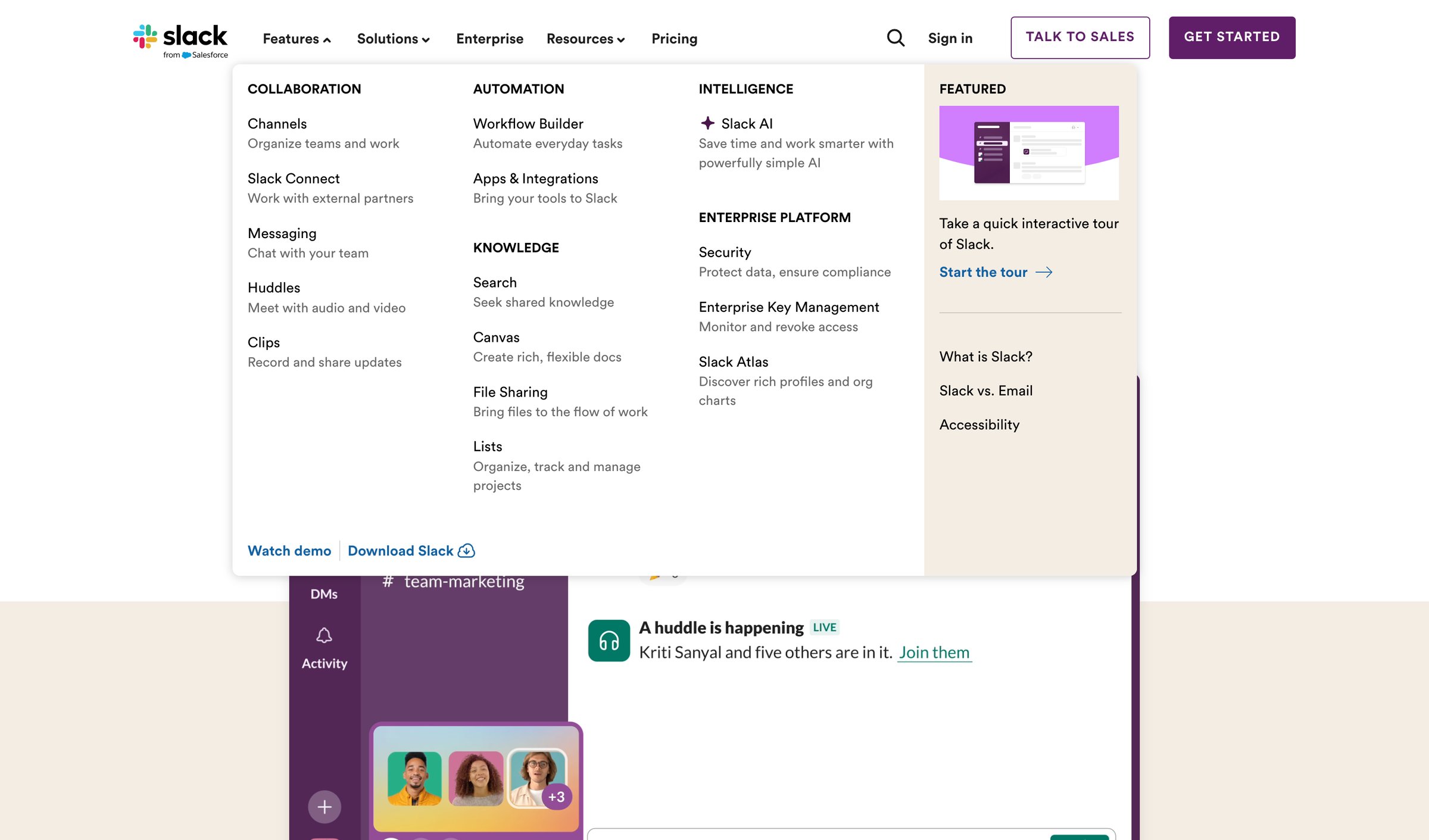Viewport: 1429px width, 840px height.
Task: Open Slack Connect feature page
Action: click(x=294, y=179)
